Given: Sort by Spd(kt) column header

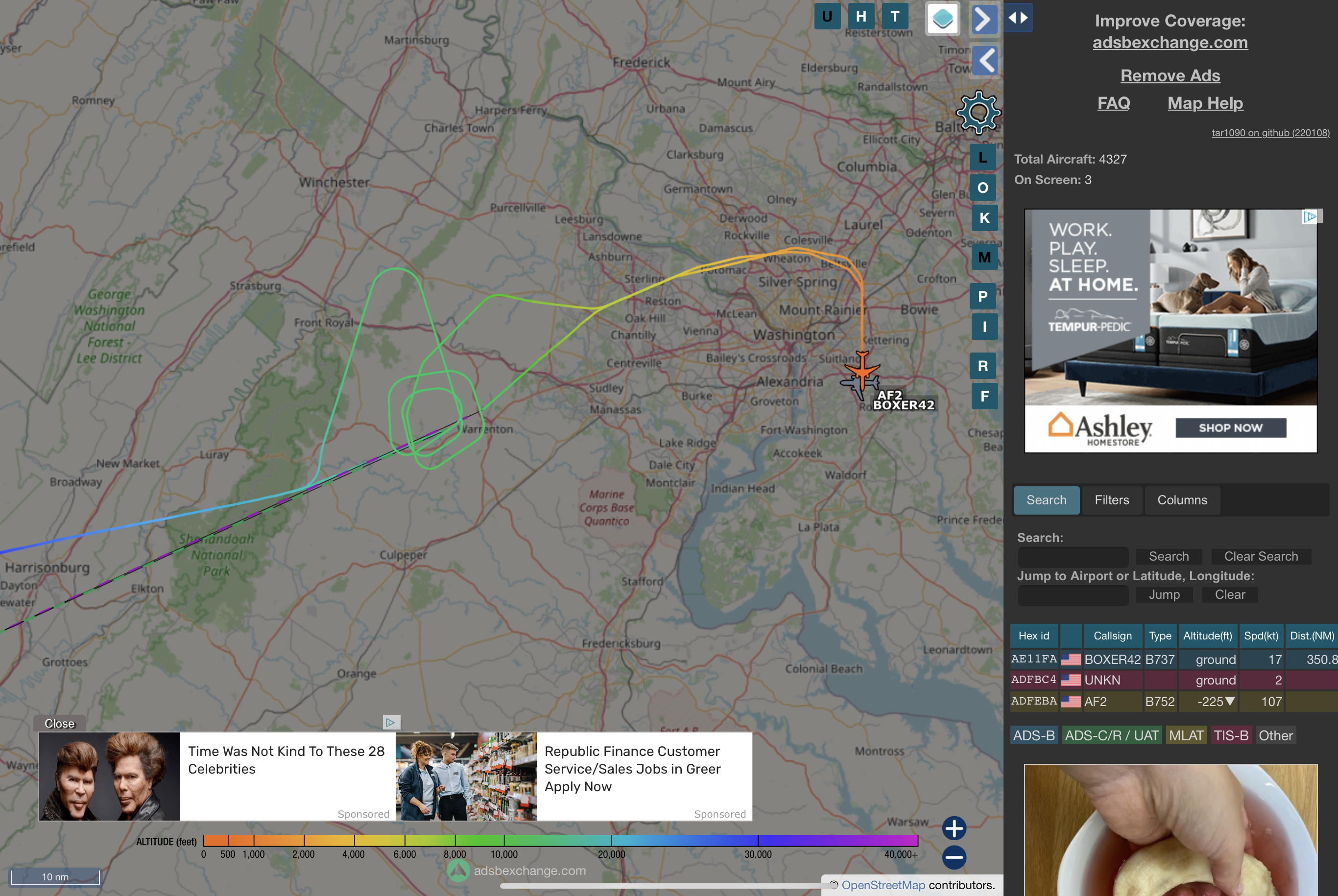Looking at the screenshot, I should (x=1261, y=636).
